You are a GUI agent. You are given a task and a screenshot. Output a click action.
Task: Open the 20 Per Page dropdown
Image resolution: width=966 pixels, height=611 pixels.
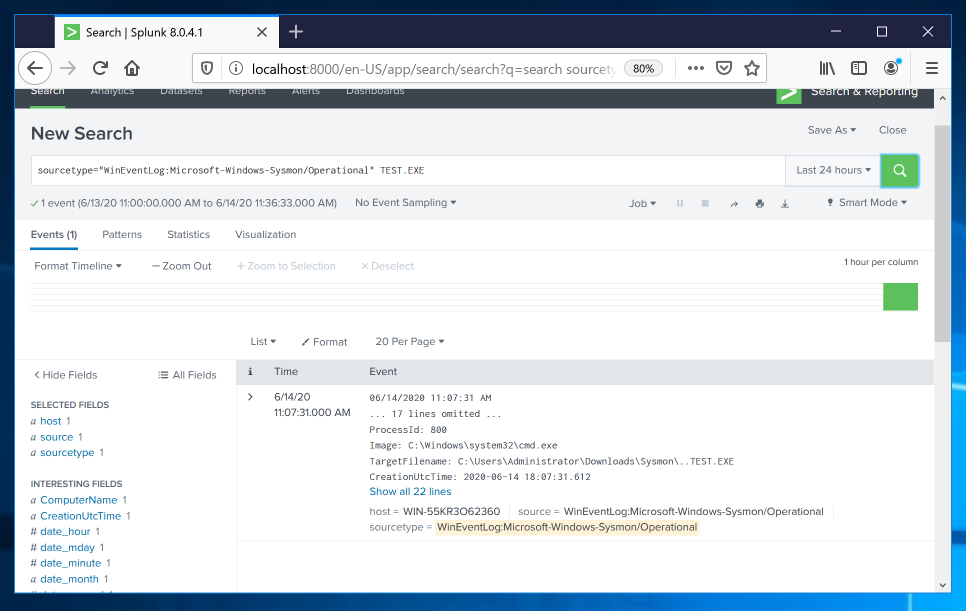pyautogui.click(x=410, y=342)
